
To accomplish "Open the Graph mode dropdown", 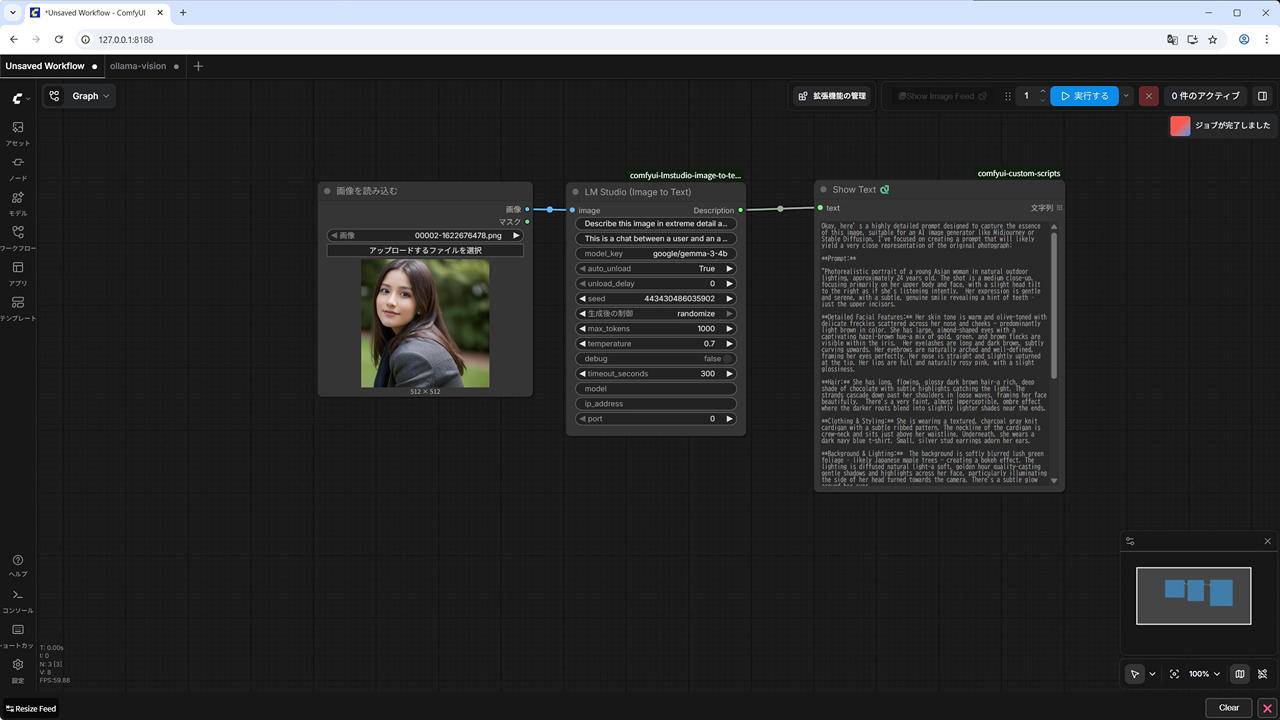I will click(x=91, y=96).
